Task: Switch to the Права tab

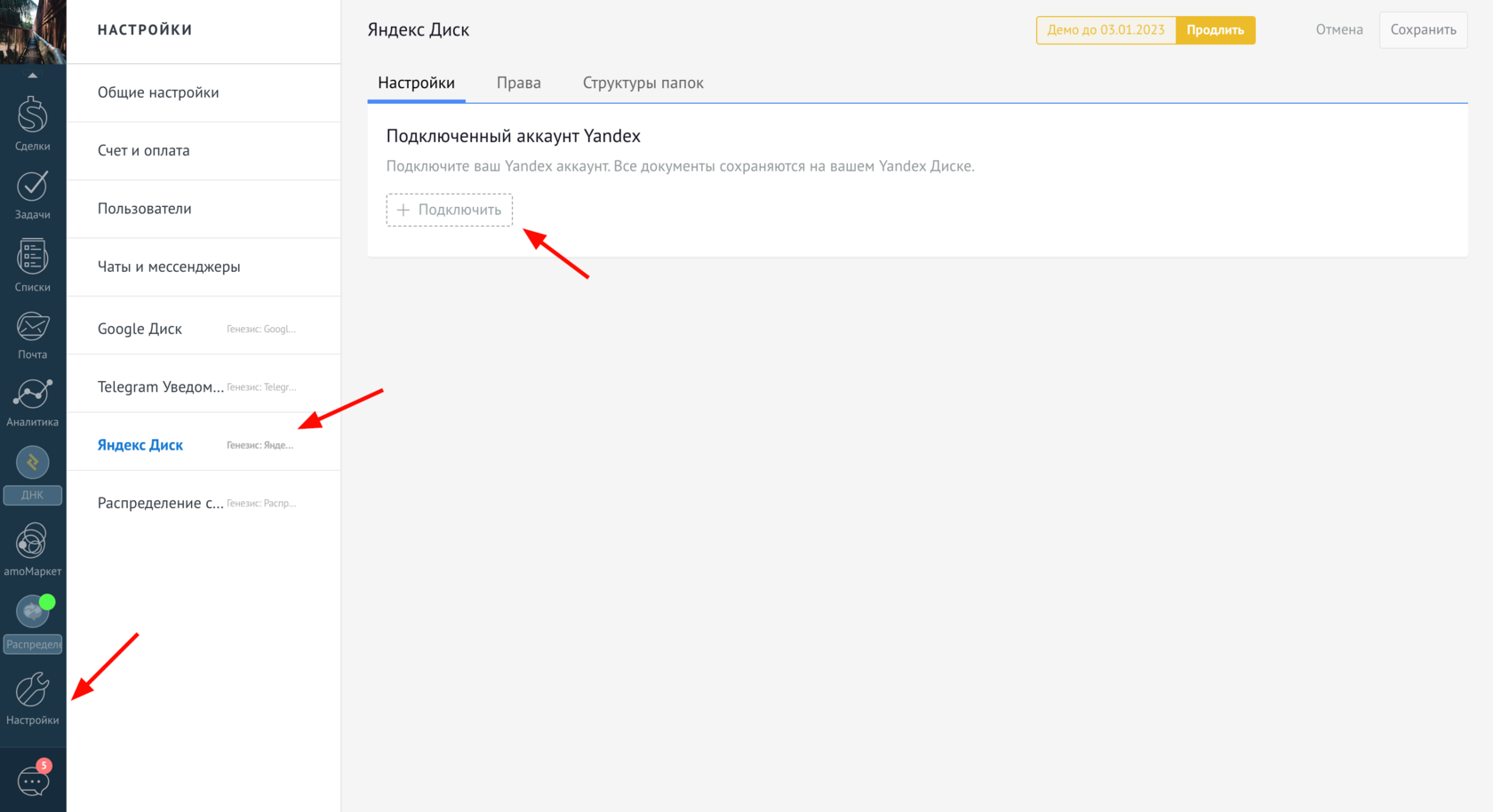Action: click(x=519, y=83)
